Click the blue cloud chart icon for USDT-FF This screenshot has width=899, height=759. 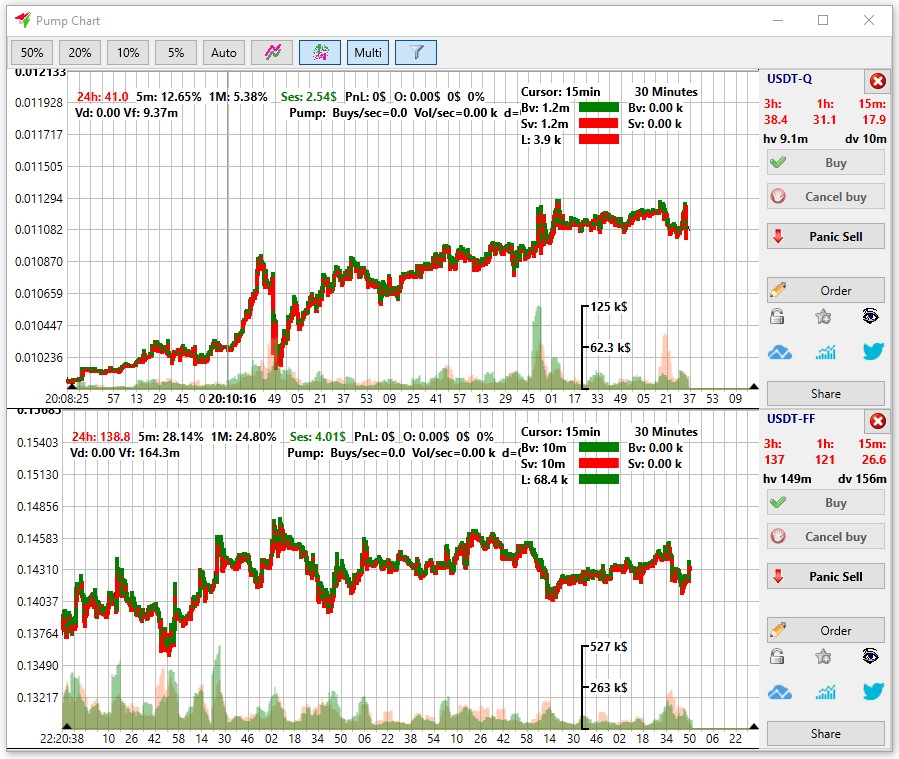coord(779,691)
